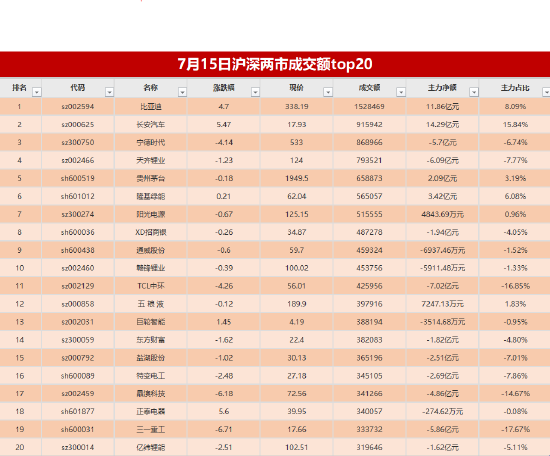Select the net amount cell 3.42亿元
This screenshot has height=456, width=550.
[x=442, y=196]
